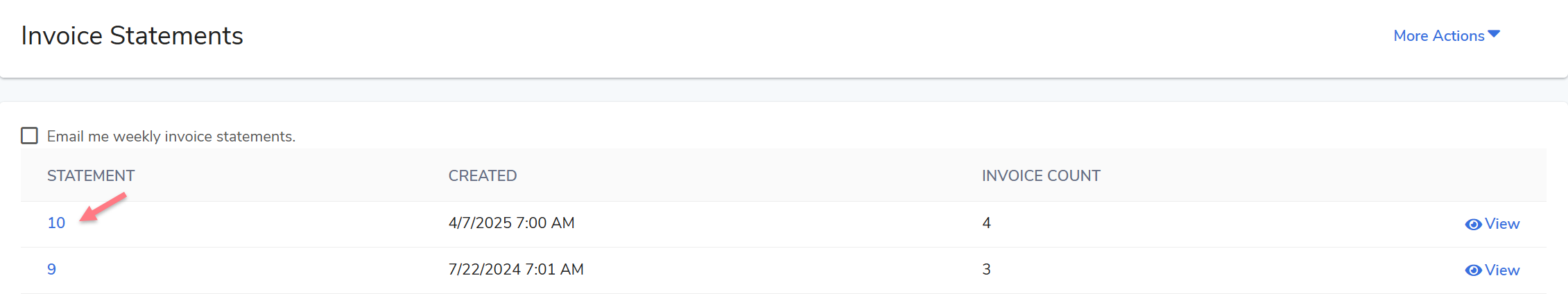Click the Invoice Statements page heading
Viewport: 1568px width, 294px height.
coord(132,36)
